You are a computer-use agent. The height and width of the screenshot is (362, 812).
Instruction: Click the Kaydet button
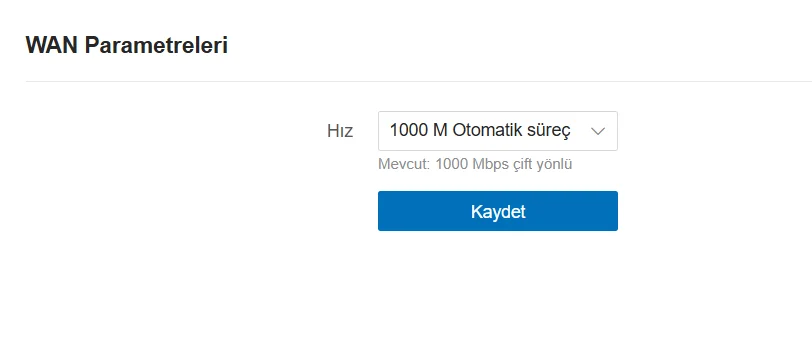tap(498, 211)
